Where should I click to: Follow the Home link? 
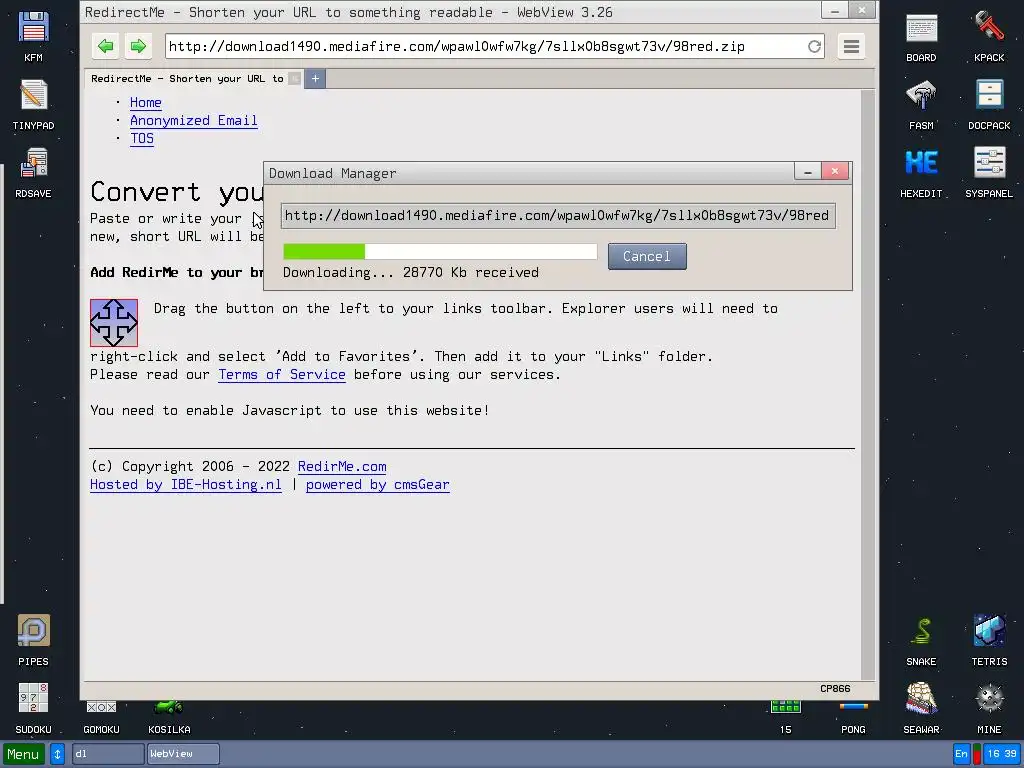pyautogui.click(x=146, y=103)
